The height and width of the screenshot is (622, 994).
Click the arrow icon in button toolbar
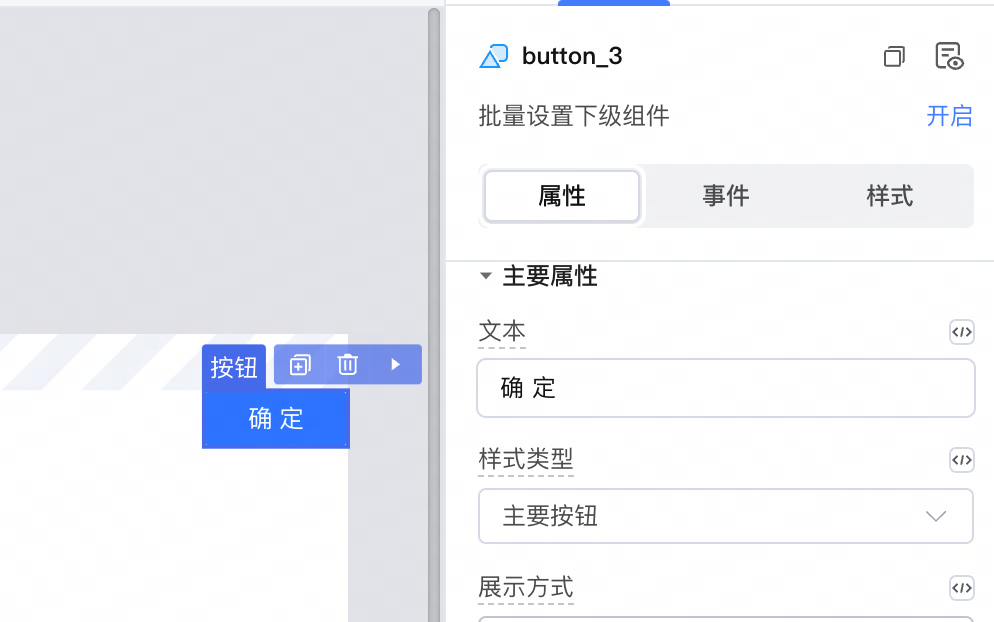click(x=396, y=365)
